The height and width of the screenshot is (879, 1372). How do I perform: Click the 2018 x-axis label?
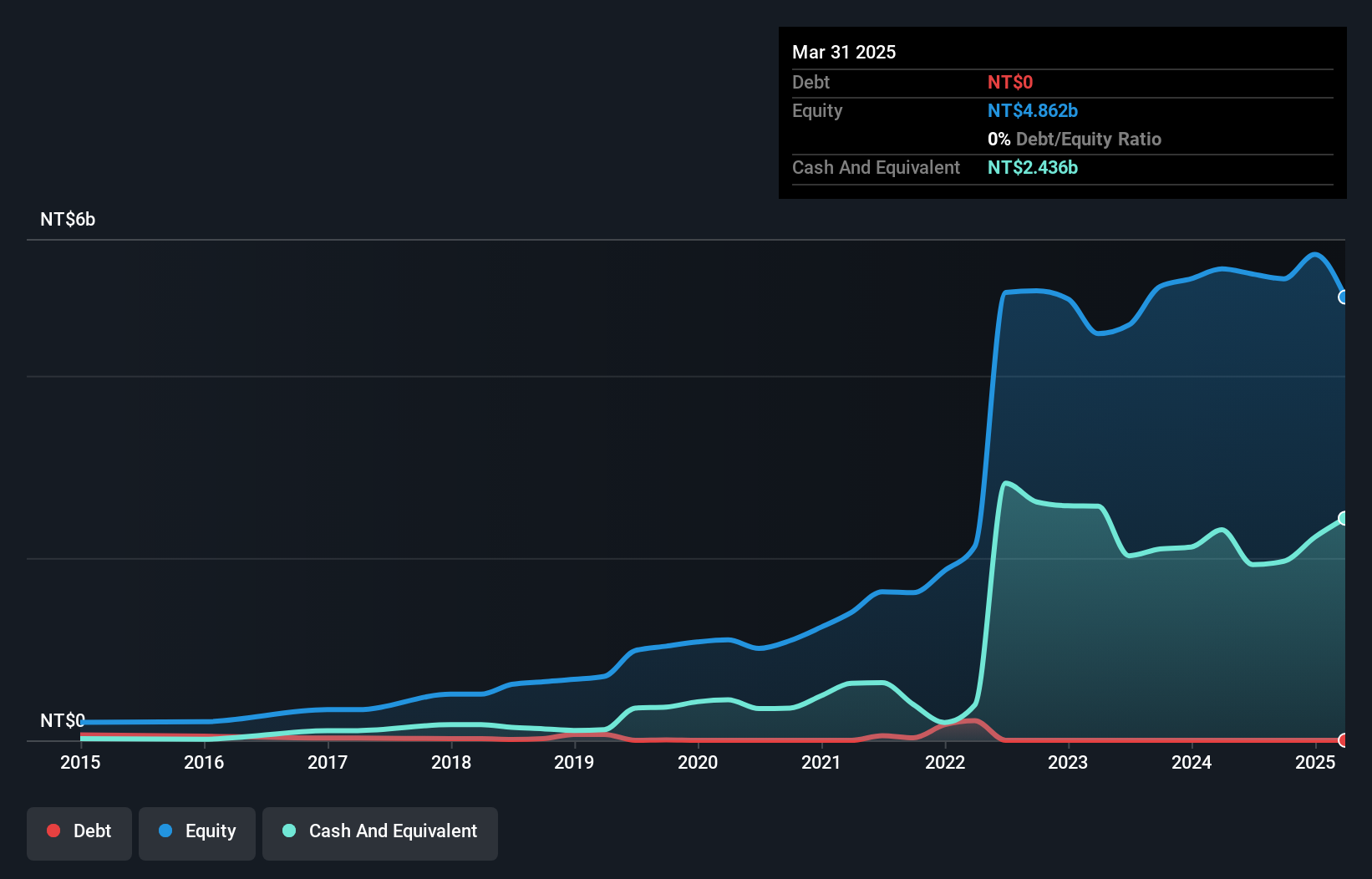(x=451, y=762)
